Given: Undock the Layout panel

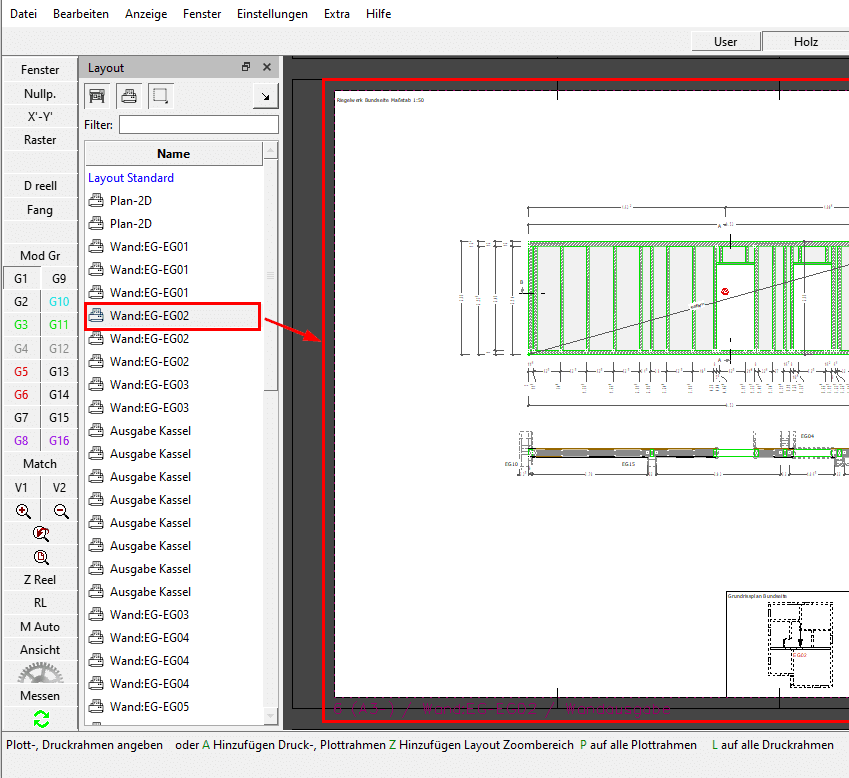Looking at the screenshot, I should pyautogui.click(x=246, y=67).
